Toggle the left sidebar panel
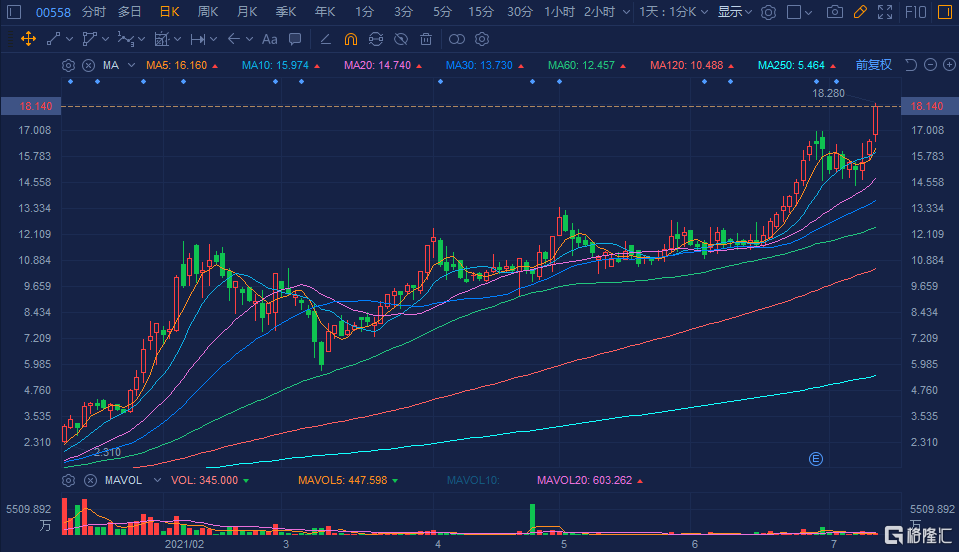The width and height of the screenshot is (959, 552). tap(13, 12)
